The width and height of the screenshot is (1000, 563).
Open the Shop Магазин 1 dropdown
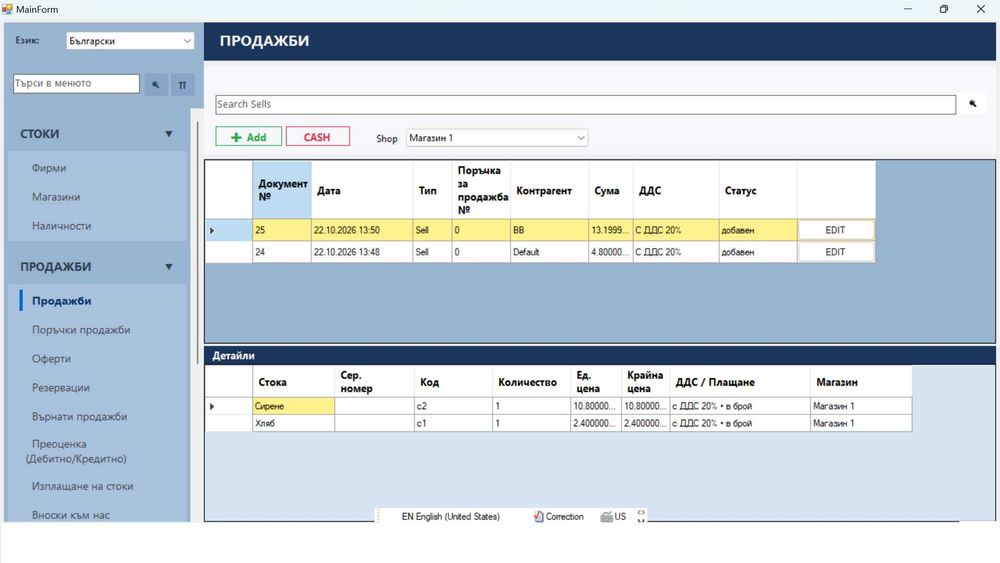[x=497, y=138]
